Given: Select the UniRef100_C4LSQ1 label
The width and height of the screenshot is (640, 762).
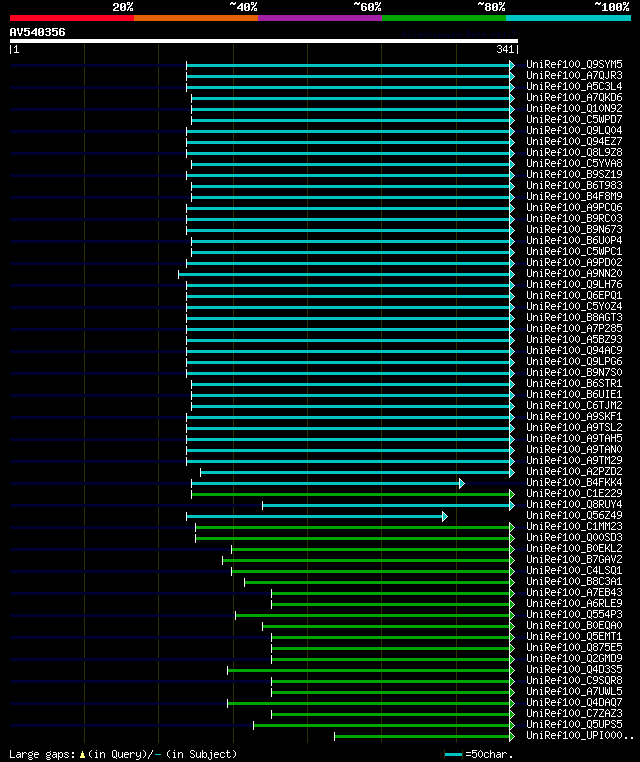Looking at the screenshot, I should pos(574,571).
